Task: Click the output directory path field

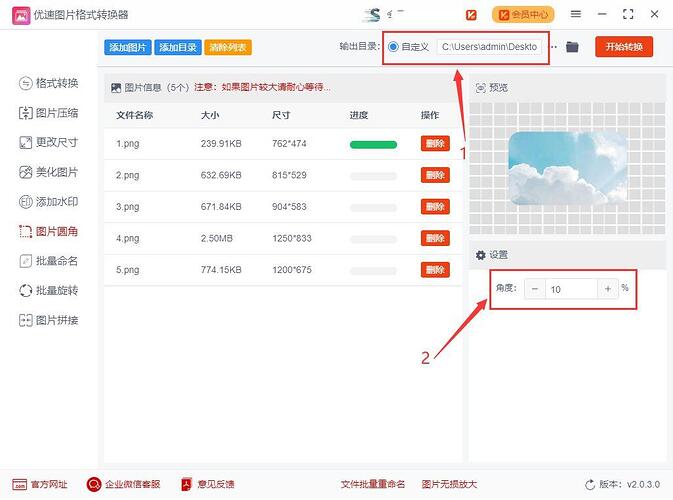Action: 490,47
